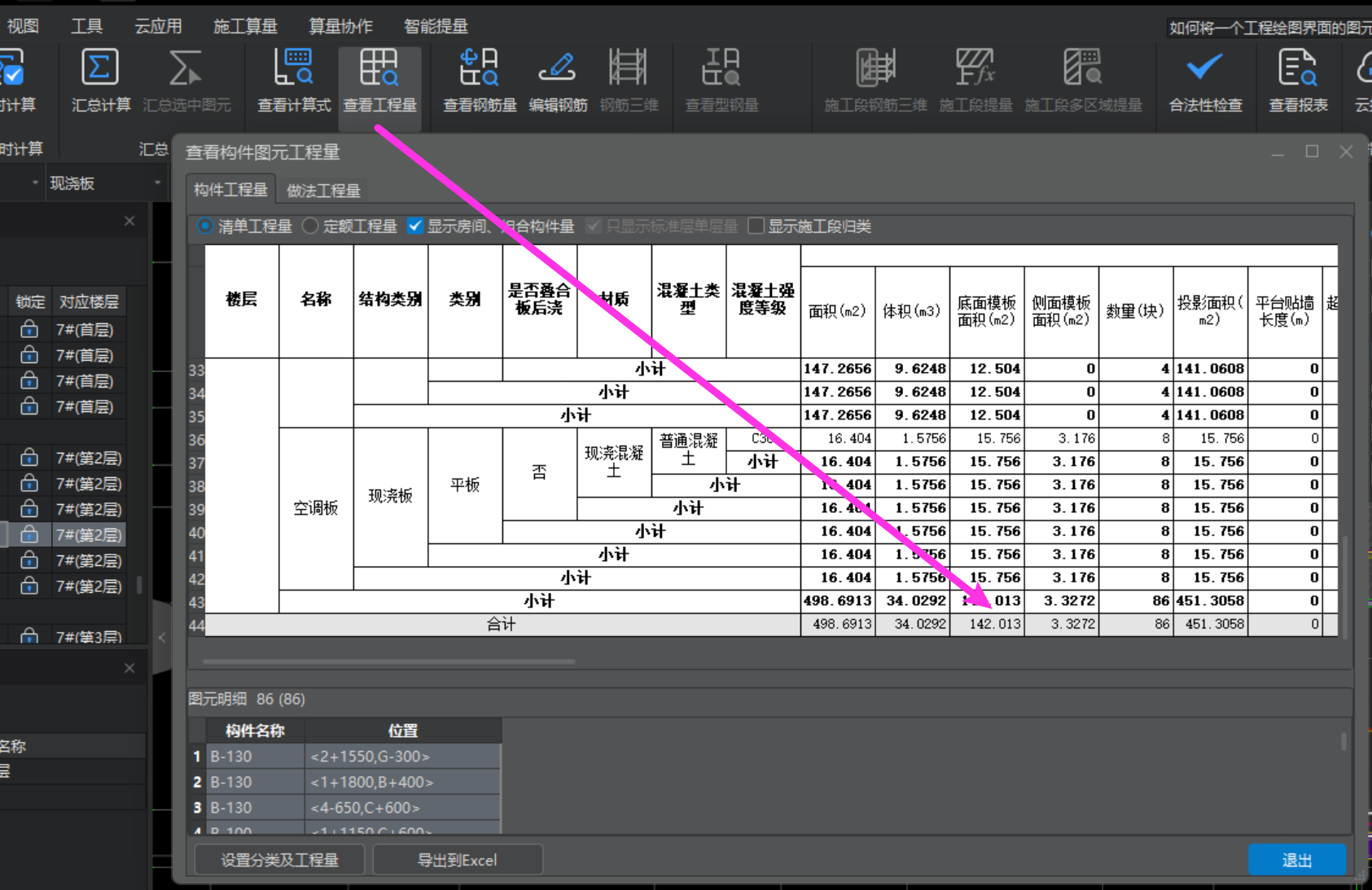The image size is (1372, 890).
Task: Click the 体积(m3) column header
Action: click(x=913, y=311)
